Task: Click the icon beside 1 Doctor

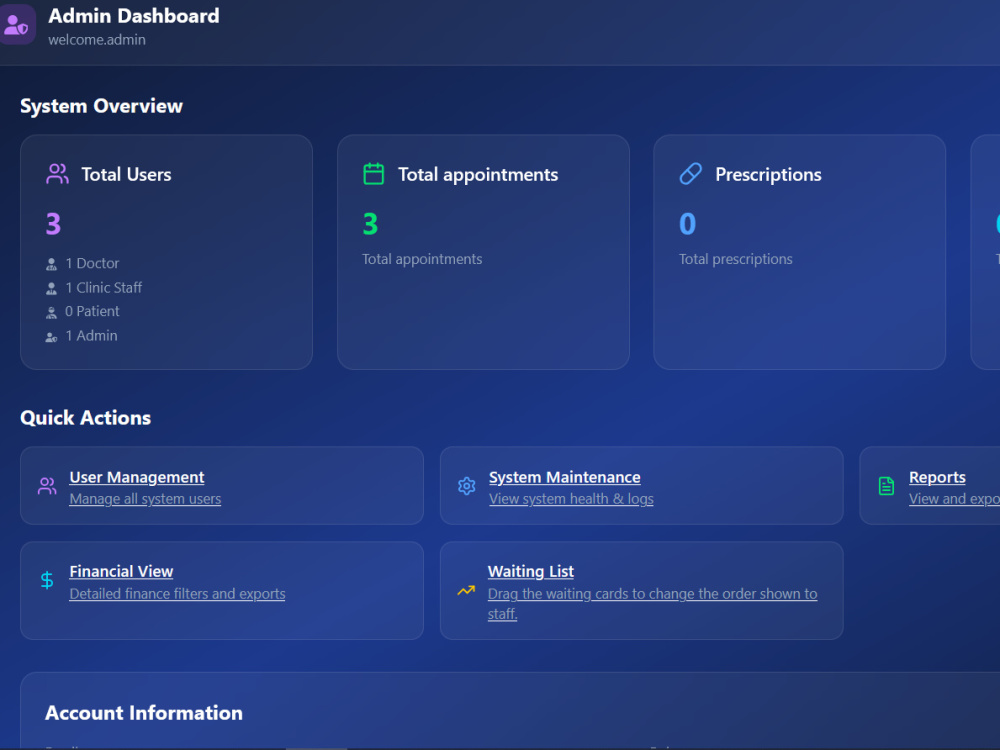Action: (52, 264)
